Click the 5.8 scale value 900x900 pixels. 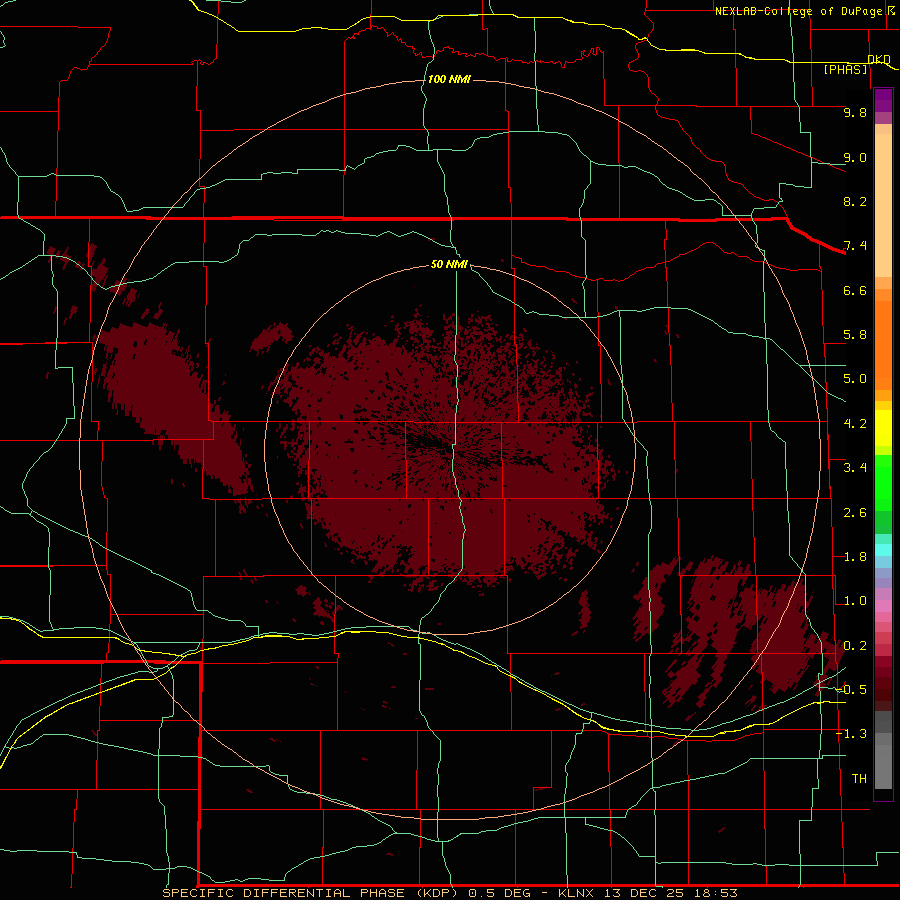855,335
